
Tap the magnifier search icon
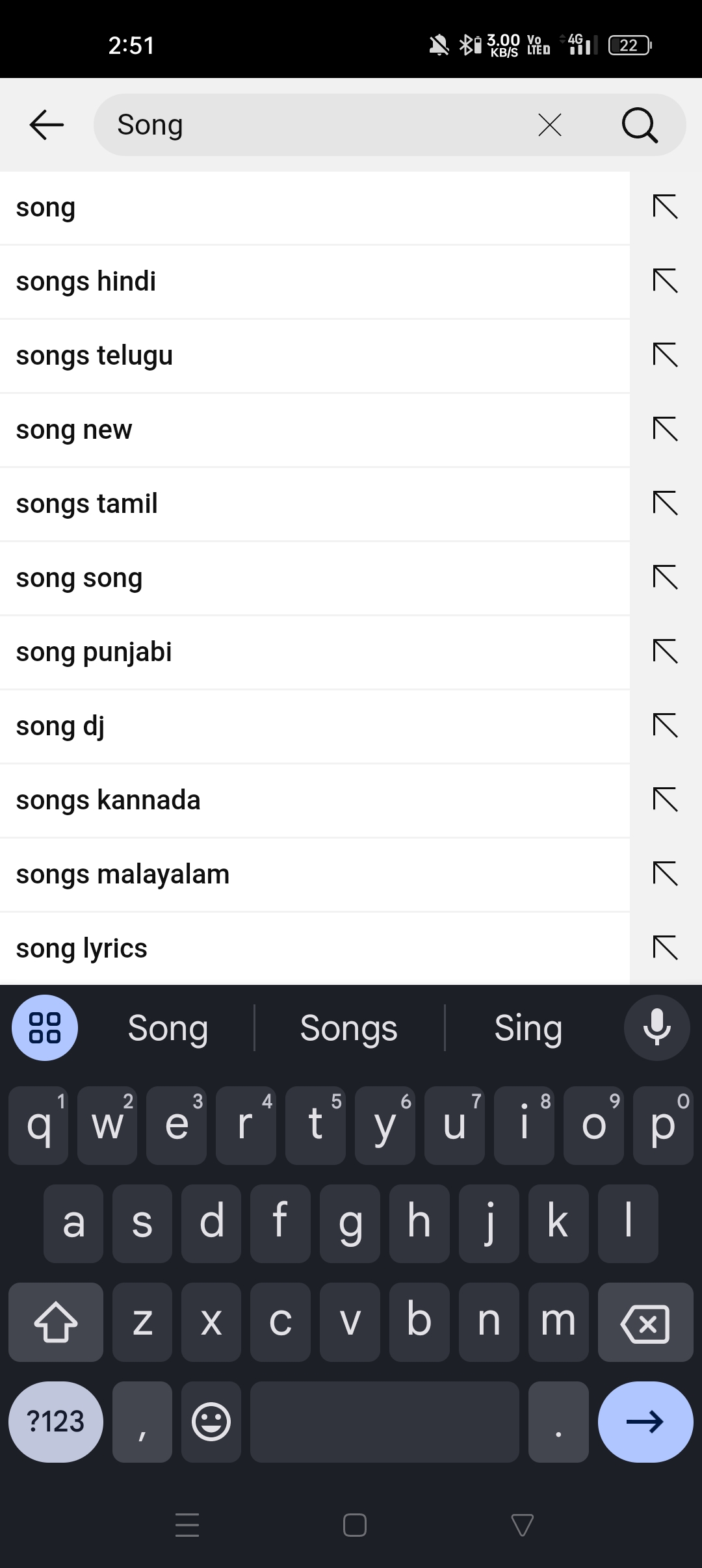click(640, 125)
